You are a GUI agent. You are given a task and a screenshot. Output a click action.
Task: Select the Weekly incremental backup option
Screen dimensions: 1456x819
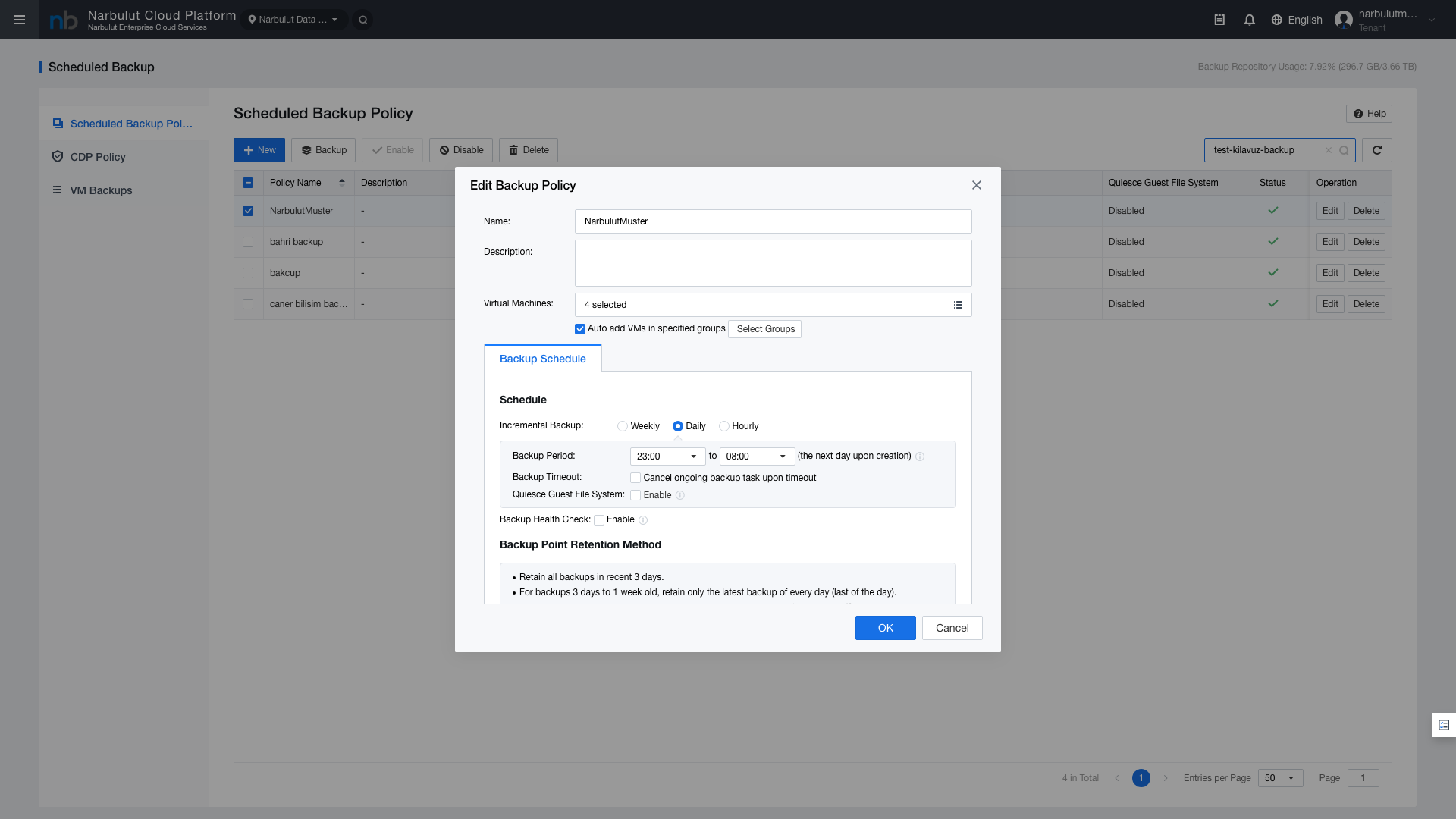click(x=623, y=426)
